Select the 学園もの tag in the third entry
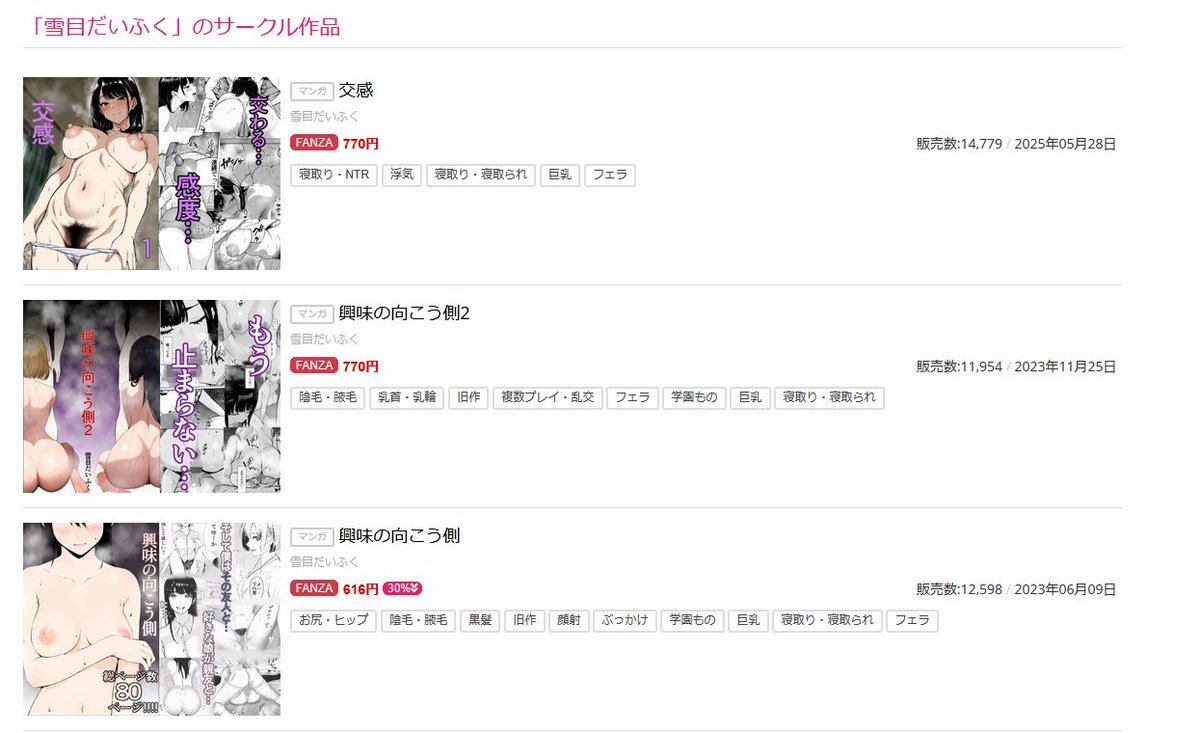Viewport: 1200px width, 733px height. 691,620
